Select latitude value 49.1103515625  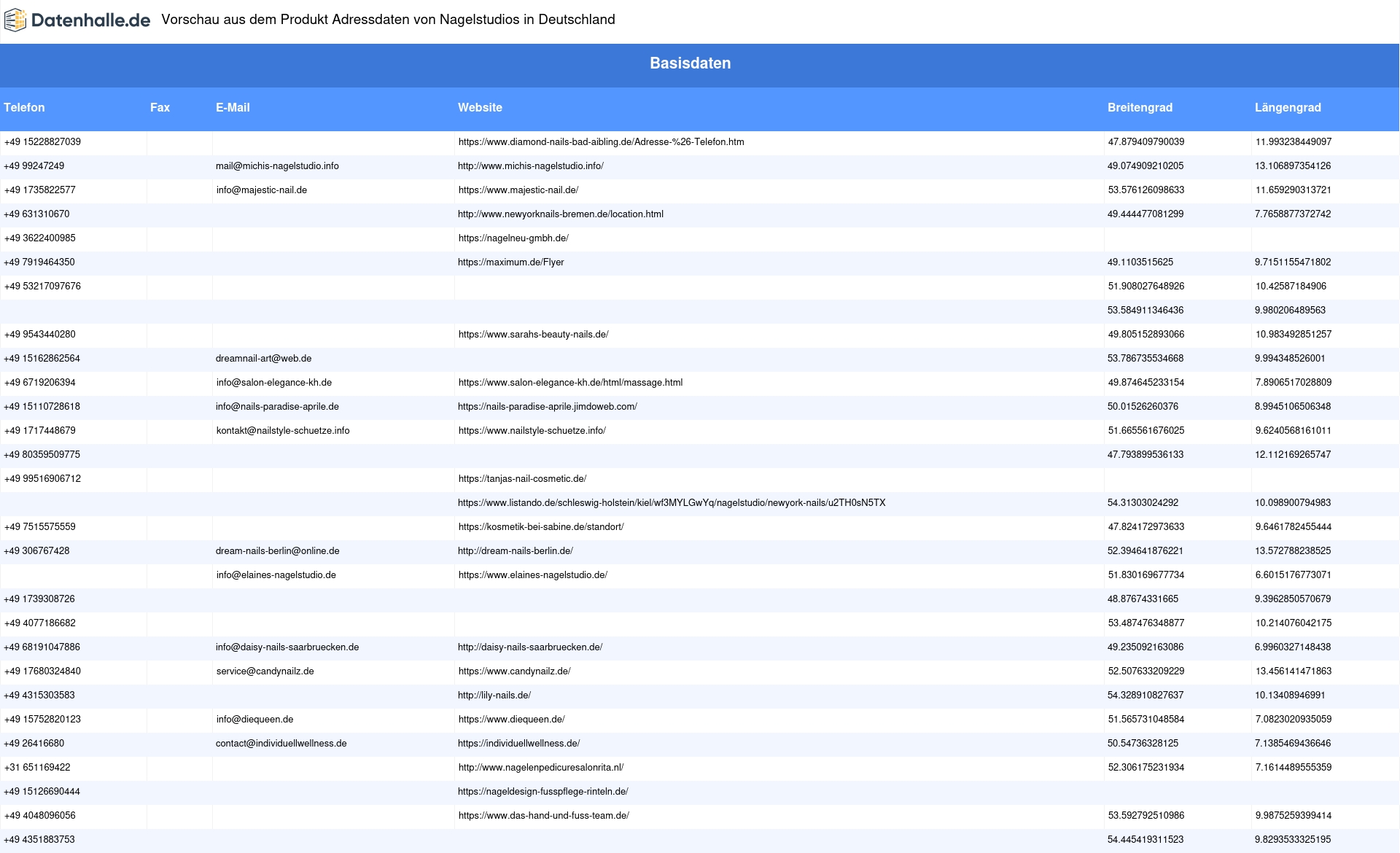(x=1140, y=262)
